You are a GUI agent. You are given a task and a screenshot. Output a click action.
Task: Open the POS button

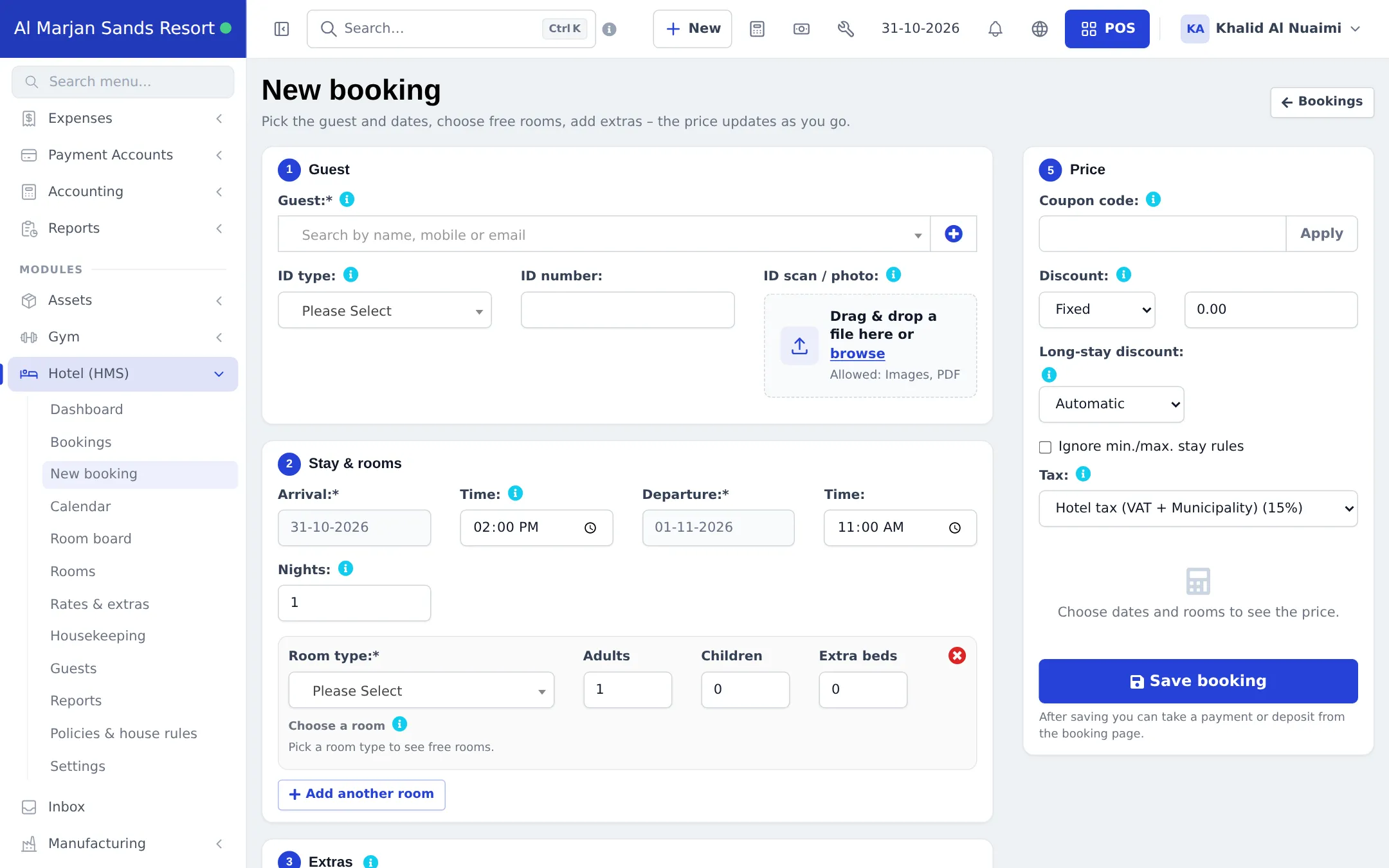[x=1107, y=29]
